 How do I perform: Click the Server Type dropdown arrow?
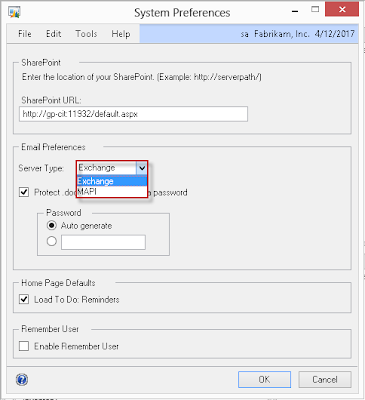tap(142, 168)
